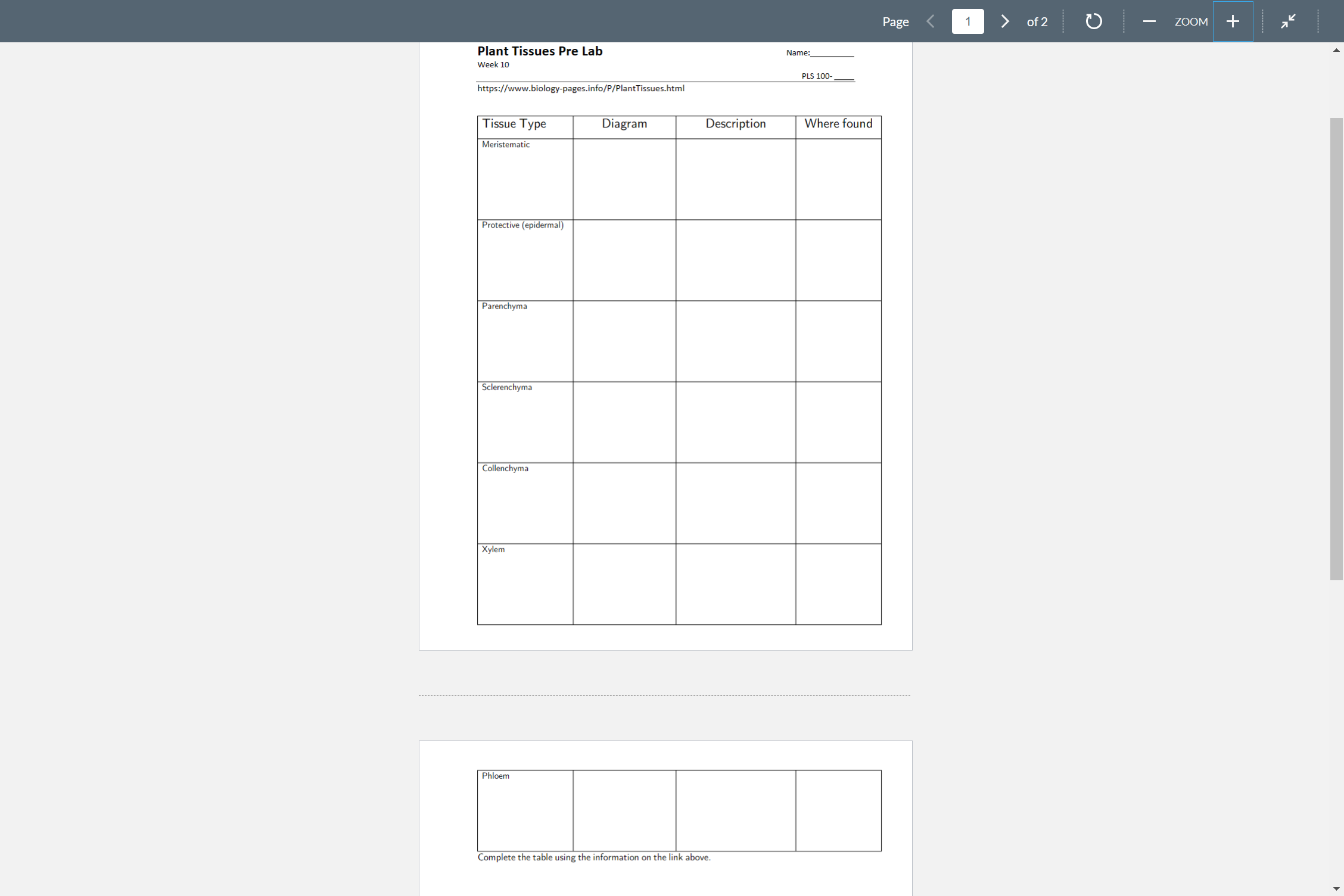This screenshot has width=1344, height=896.
Task: Click the 'Diagram' column header
Action: 624,123
